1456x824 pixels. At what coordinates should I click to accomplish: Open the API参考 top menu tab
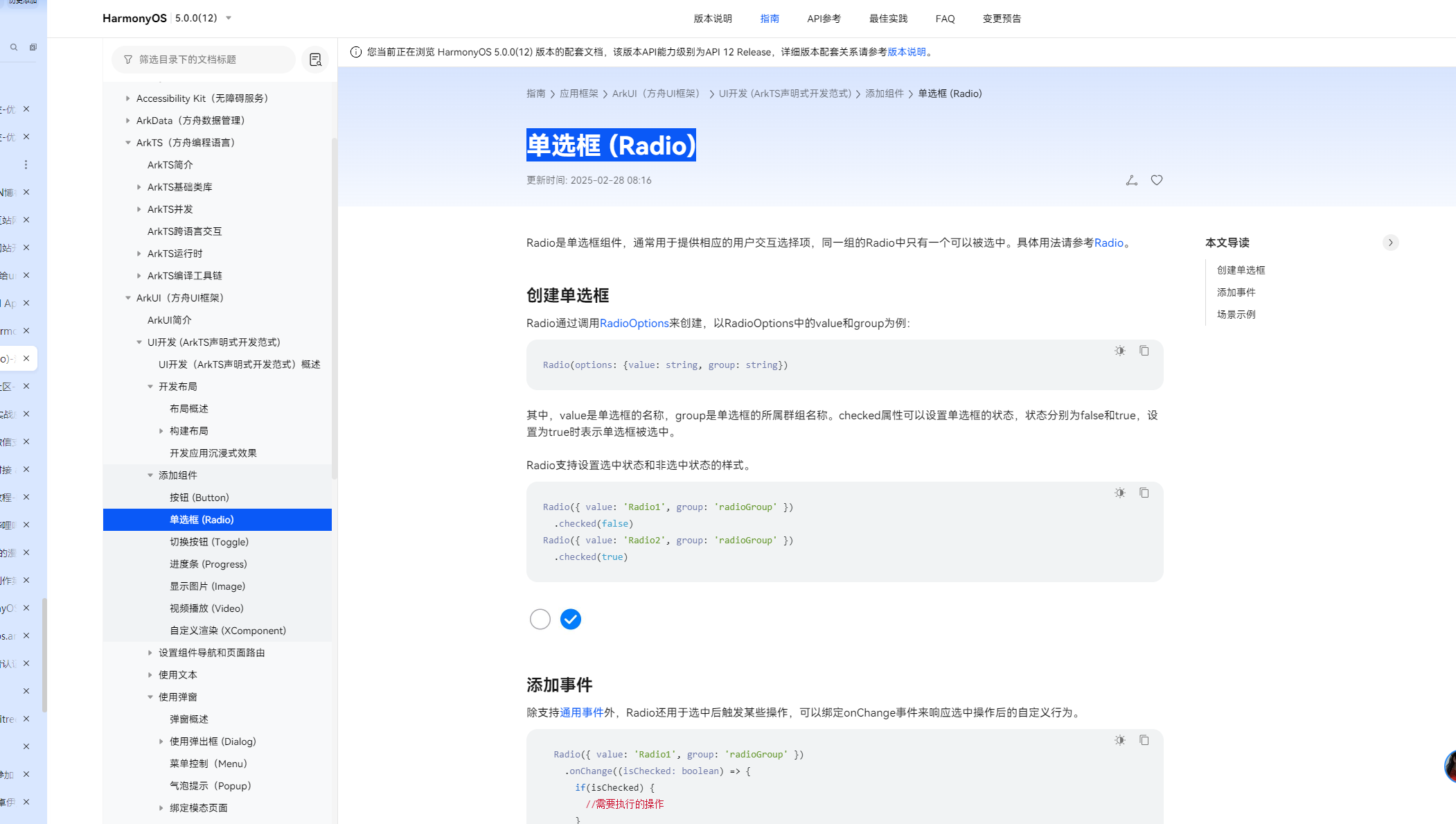pyautogui.click(x=824, y=19)
